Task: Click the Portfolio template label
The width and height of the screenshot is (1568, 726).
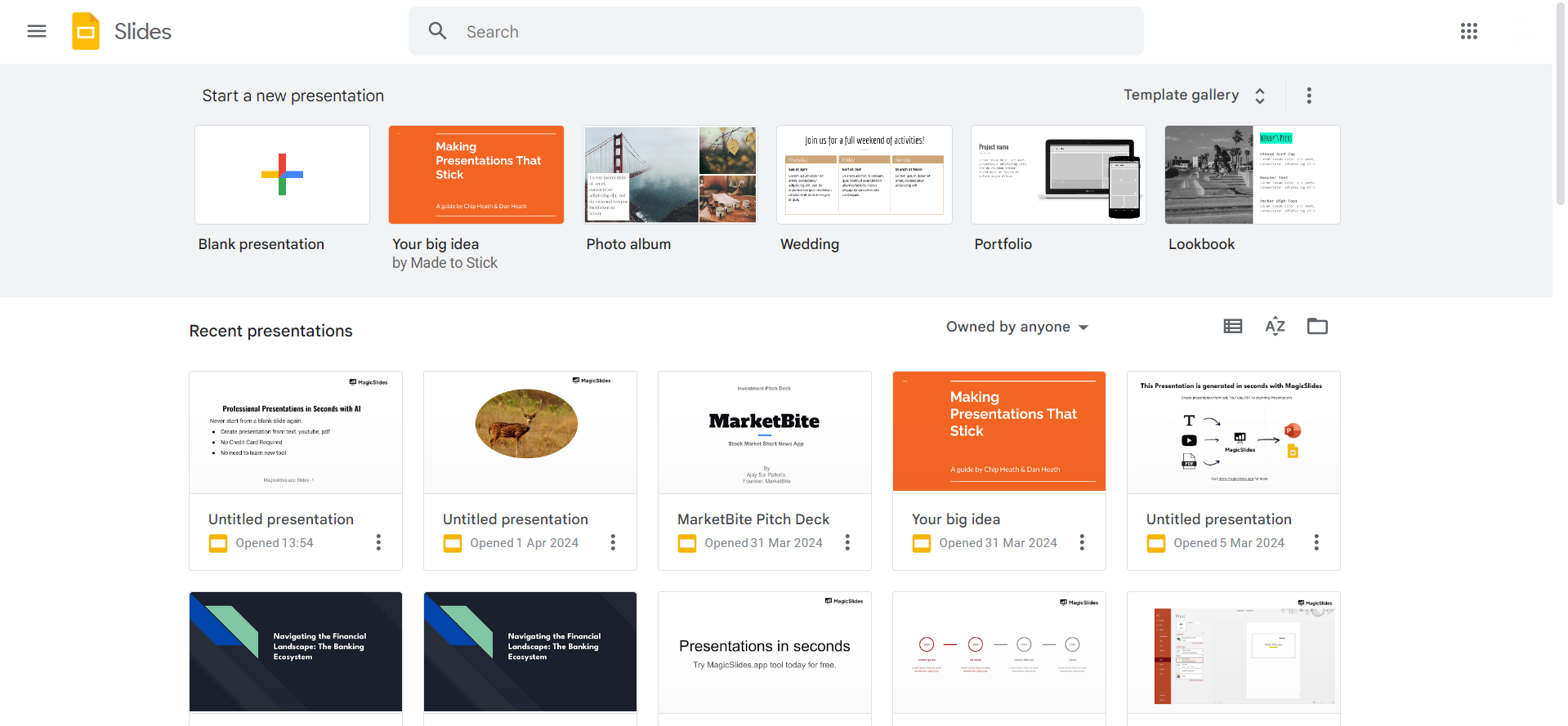Action: coord(1003,244)
